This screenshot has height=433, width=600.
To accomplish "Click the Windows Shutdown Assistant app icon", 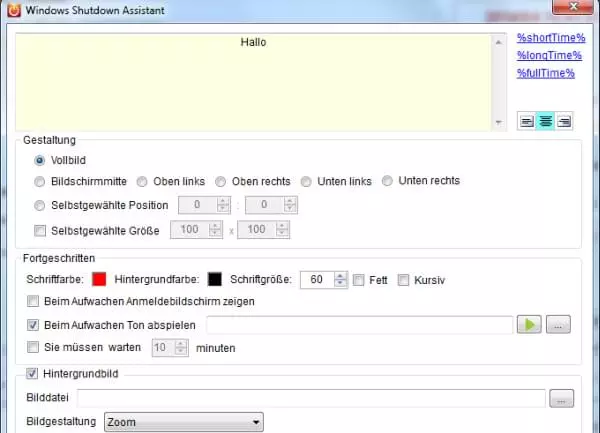I will [x=14, y=10].
